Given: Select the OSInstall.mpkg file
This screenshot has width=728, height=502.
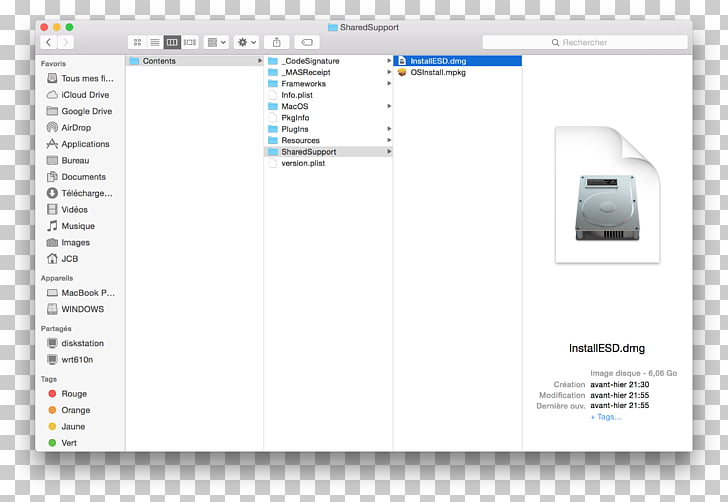Looking at the screenshot, I should (437, 72).
